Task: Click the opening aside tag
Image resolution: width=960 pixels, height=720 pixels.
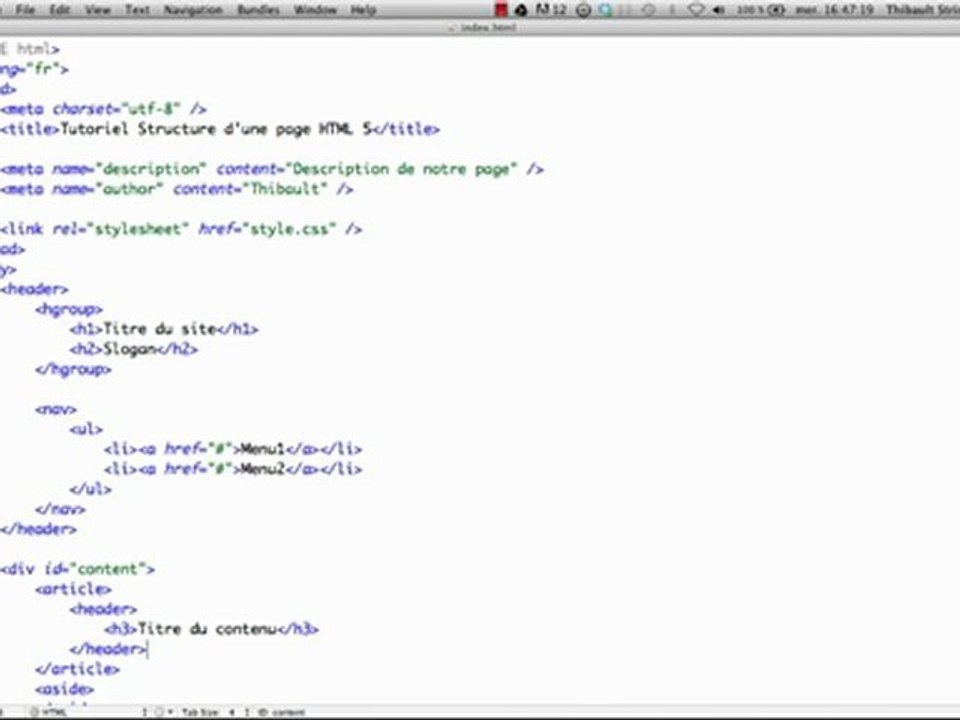Action: point(64,689)
